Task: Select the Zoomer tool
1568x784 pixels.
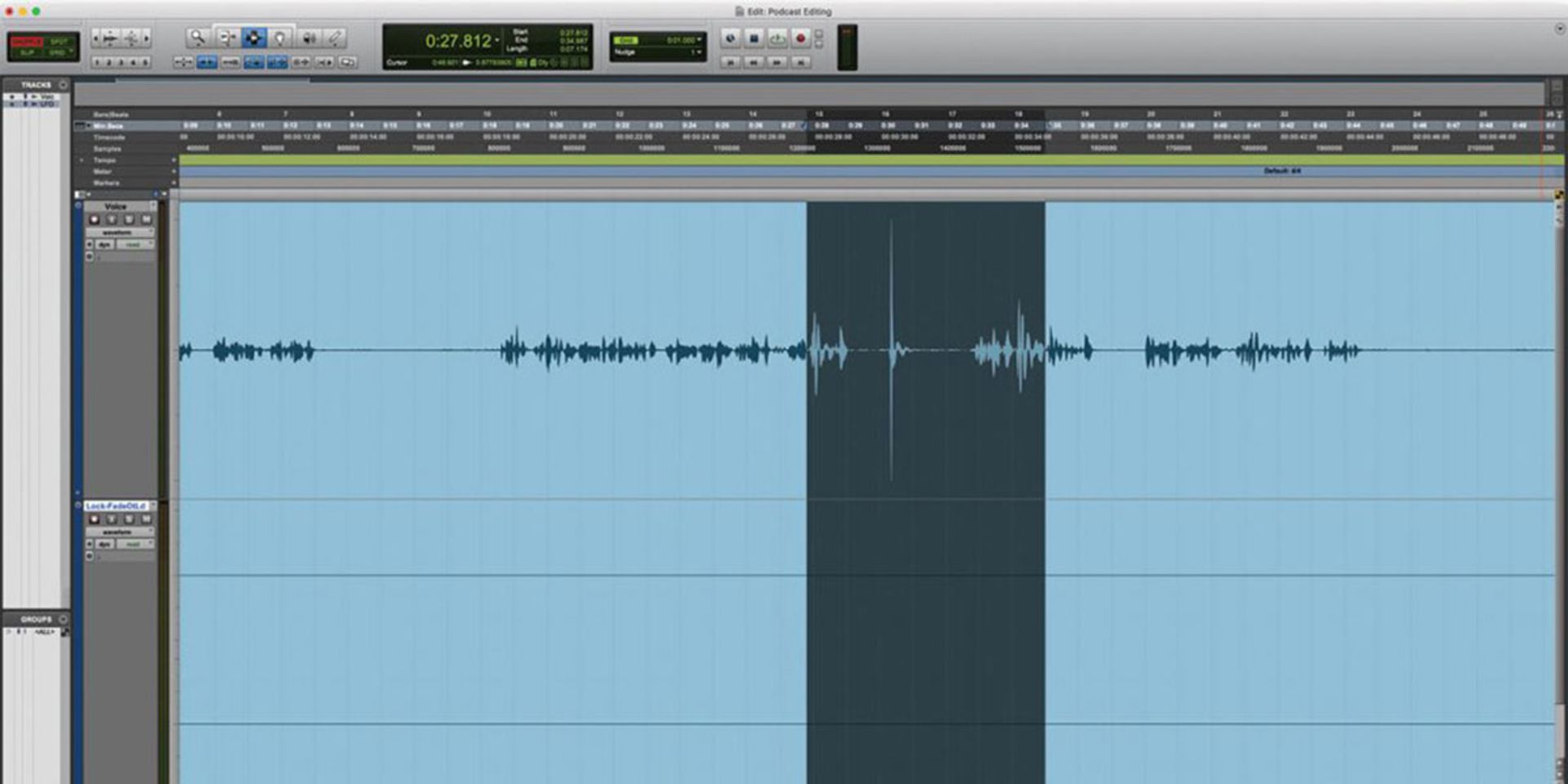Action: (197, 38)
